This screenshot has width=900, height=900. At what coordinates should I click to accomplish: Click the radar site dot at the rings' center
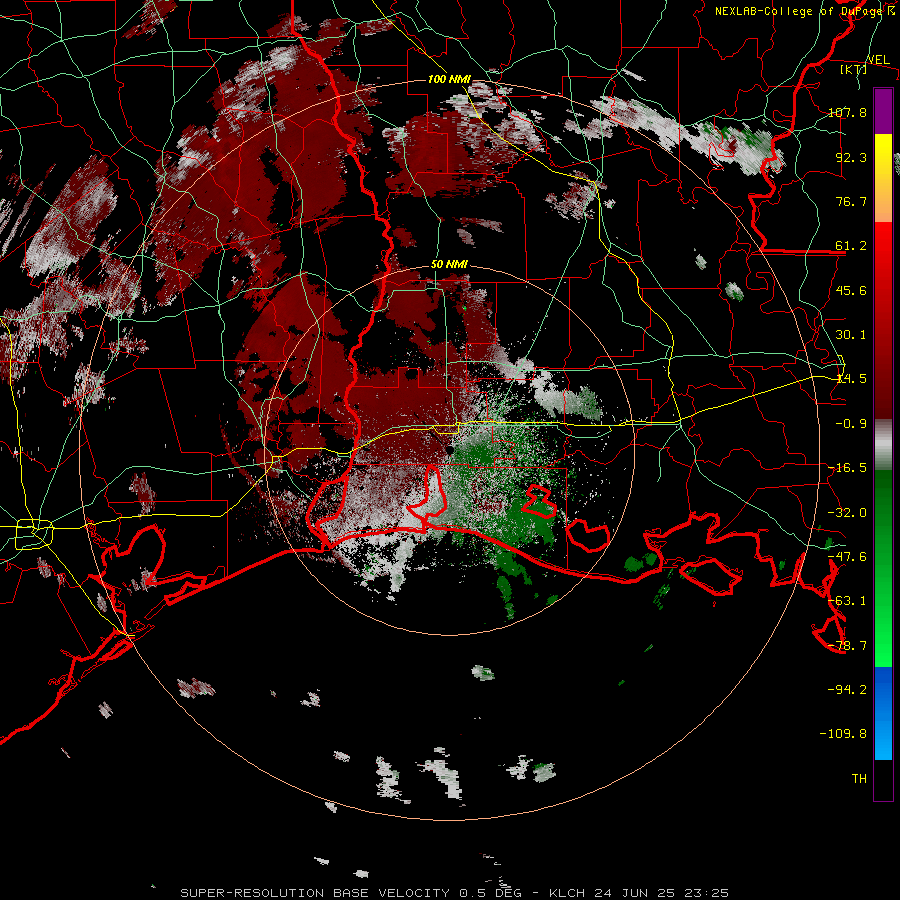[x=451, y=451]
